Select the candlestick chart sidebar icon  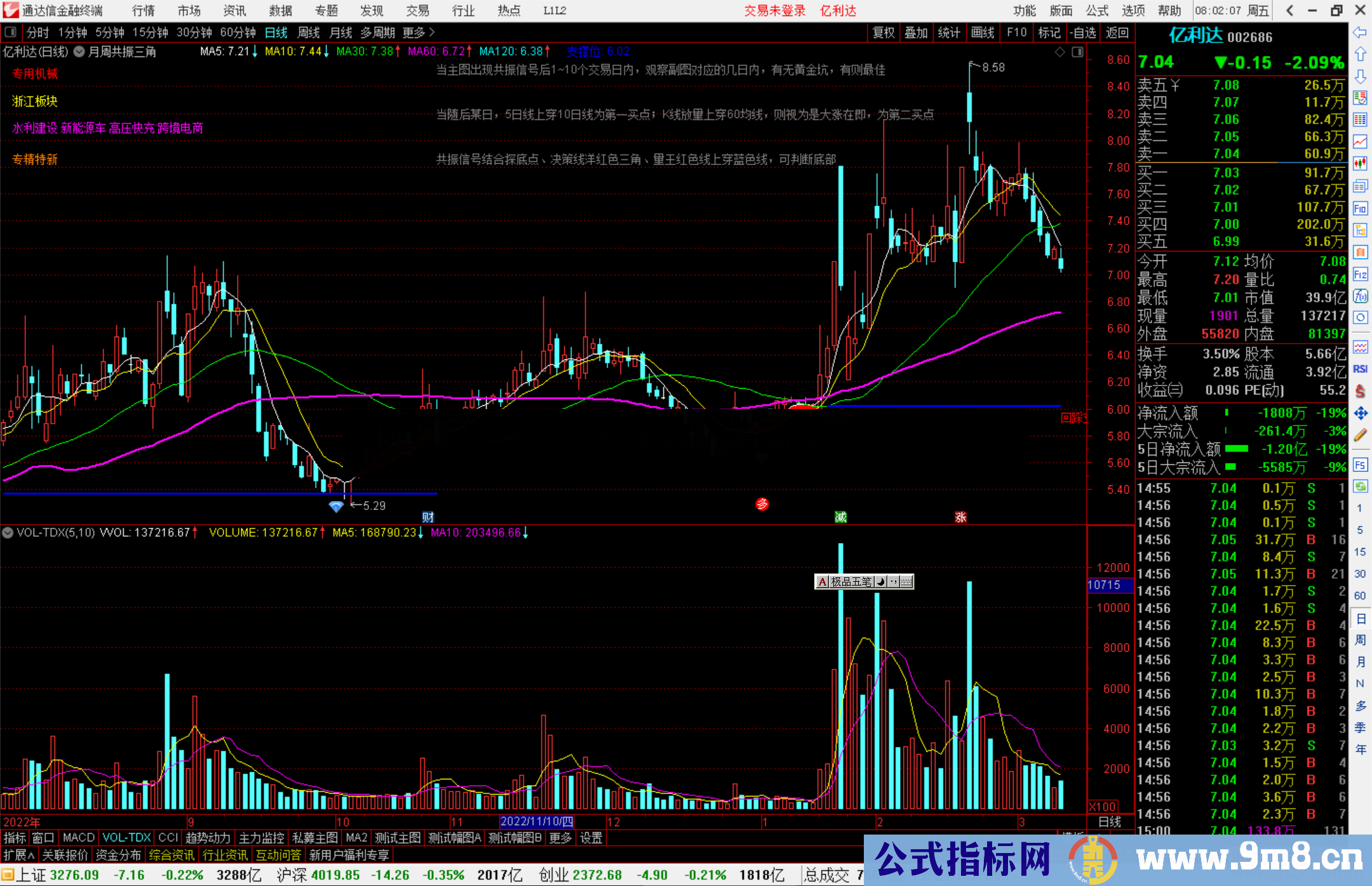pyautogui.click(x=1360, y=164)
